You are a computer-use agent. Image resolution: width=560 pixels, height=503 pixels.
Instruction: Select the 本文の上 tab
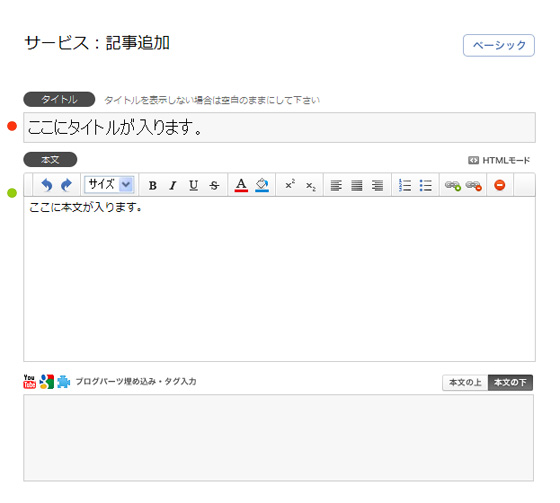(465, 383)
